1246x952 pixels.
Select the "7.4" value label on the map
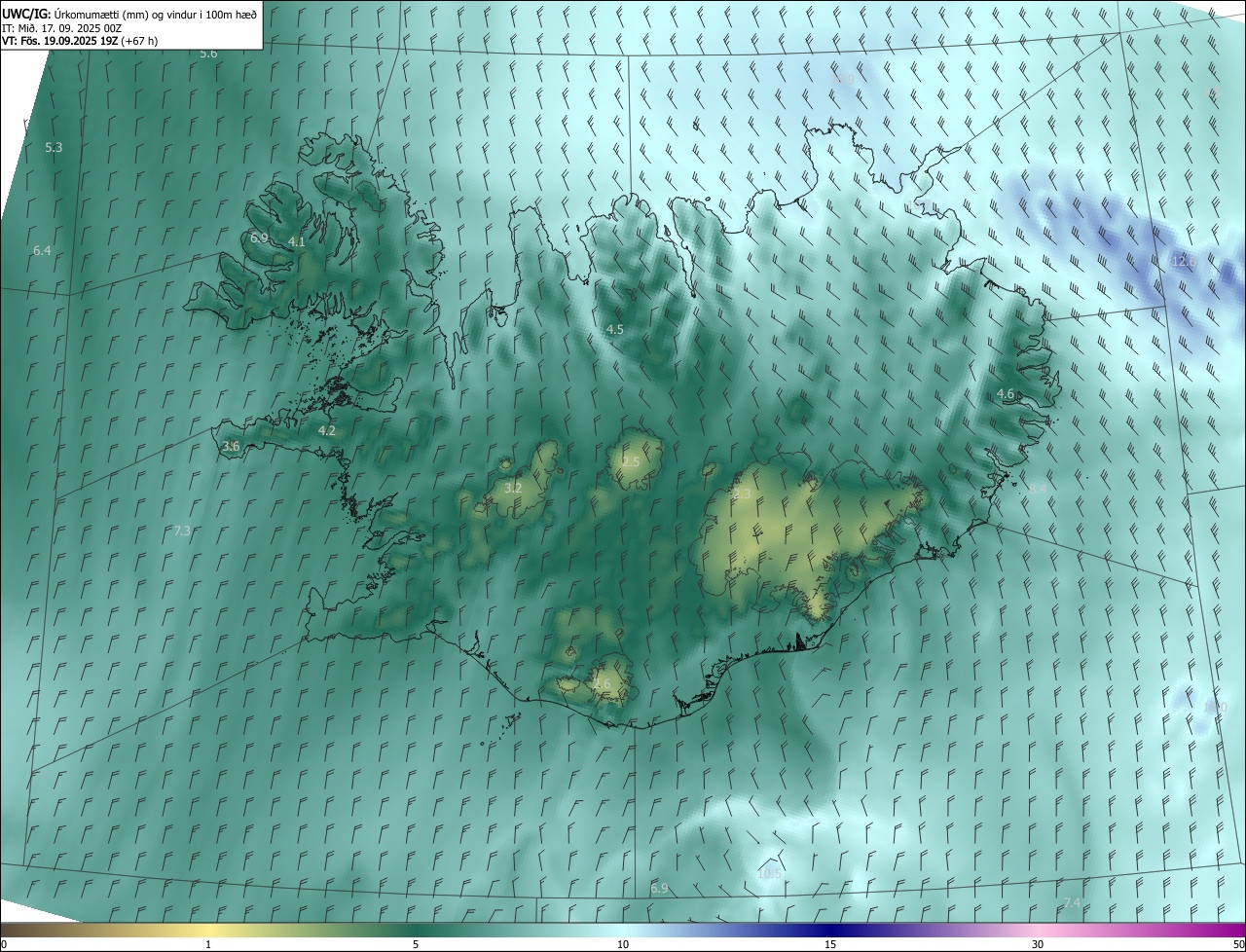point(1072,902)
